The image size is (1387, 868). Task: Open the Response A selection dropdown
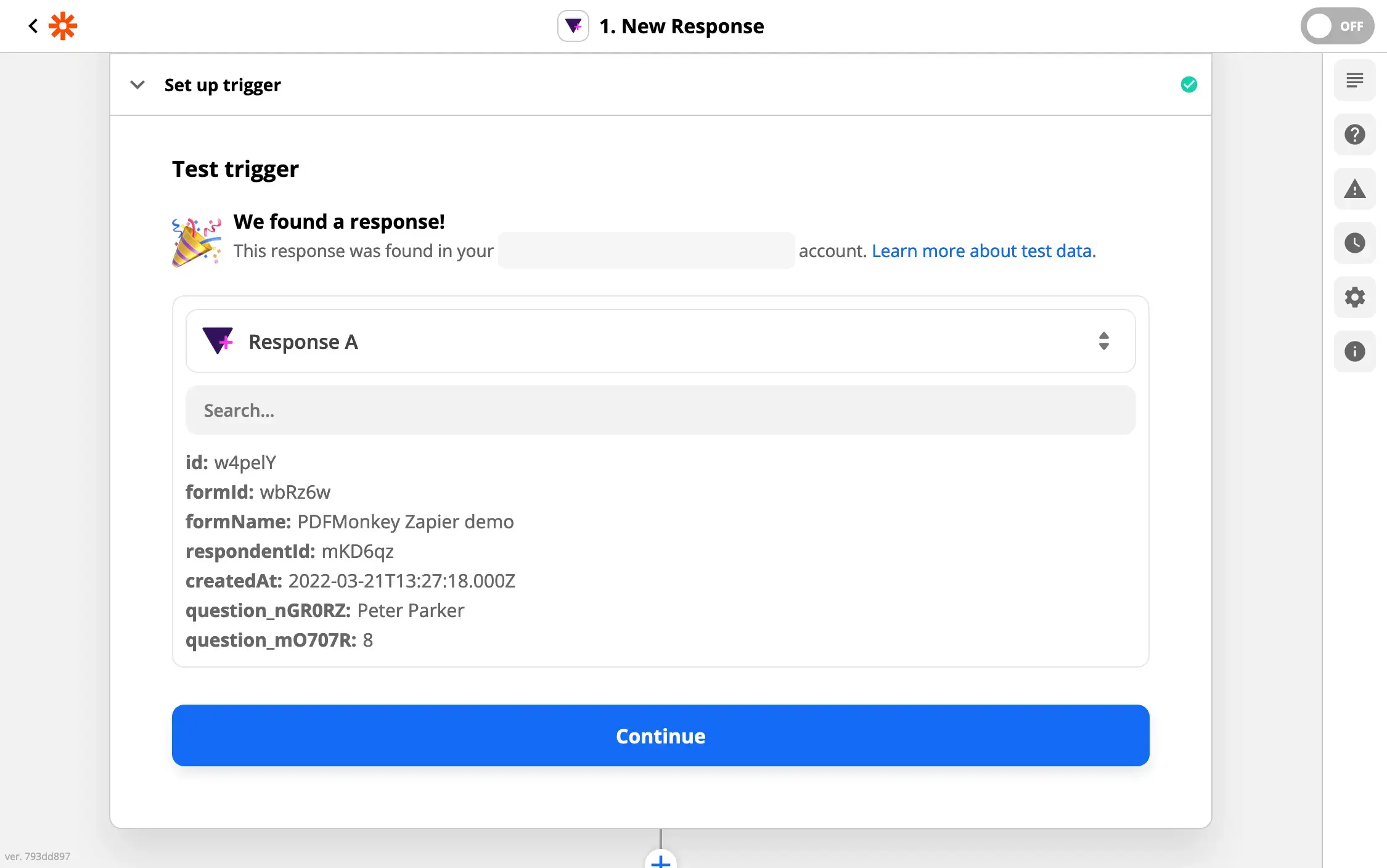click(x=660, y=341)
